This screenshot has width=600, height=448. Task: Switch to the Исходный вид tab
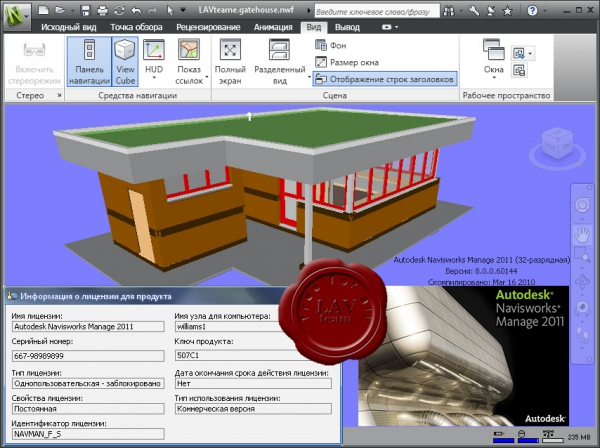pyautogui.click(x=69, y=27)
